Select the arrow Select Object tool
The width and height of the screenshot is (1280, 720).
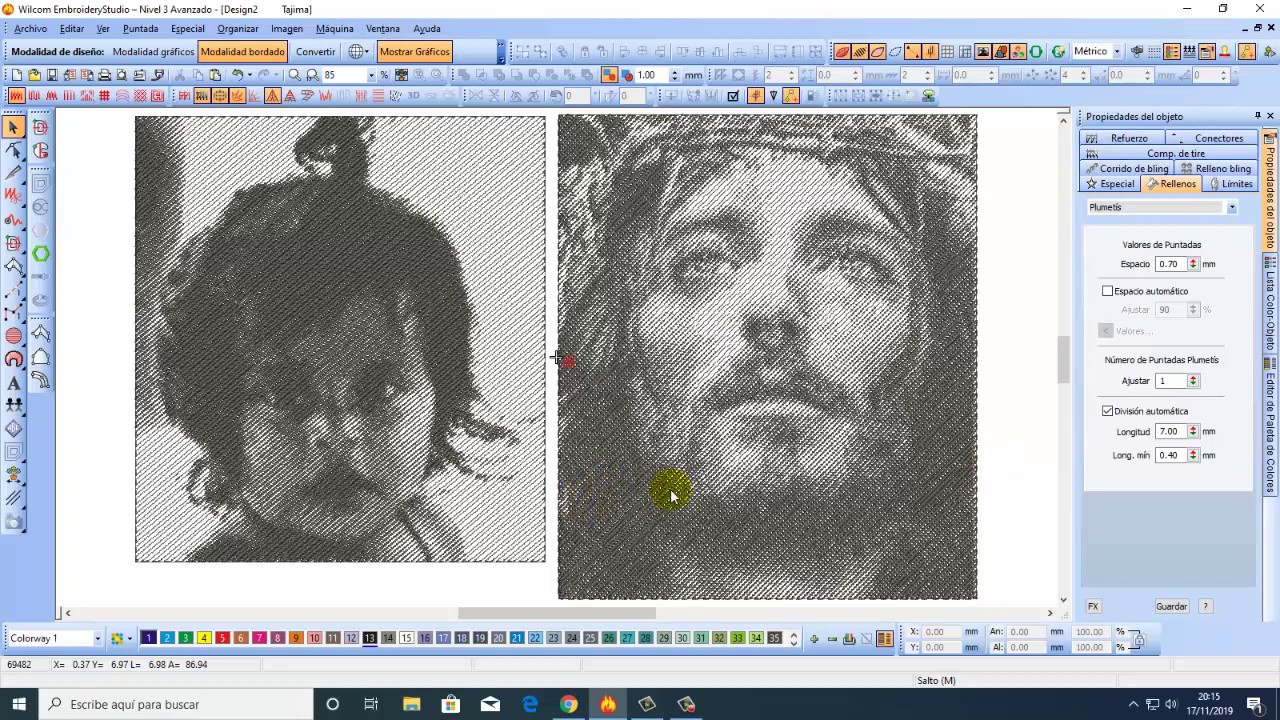pos(14,127)
